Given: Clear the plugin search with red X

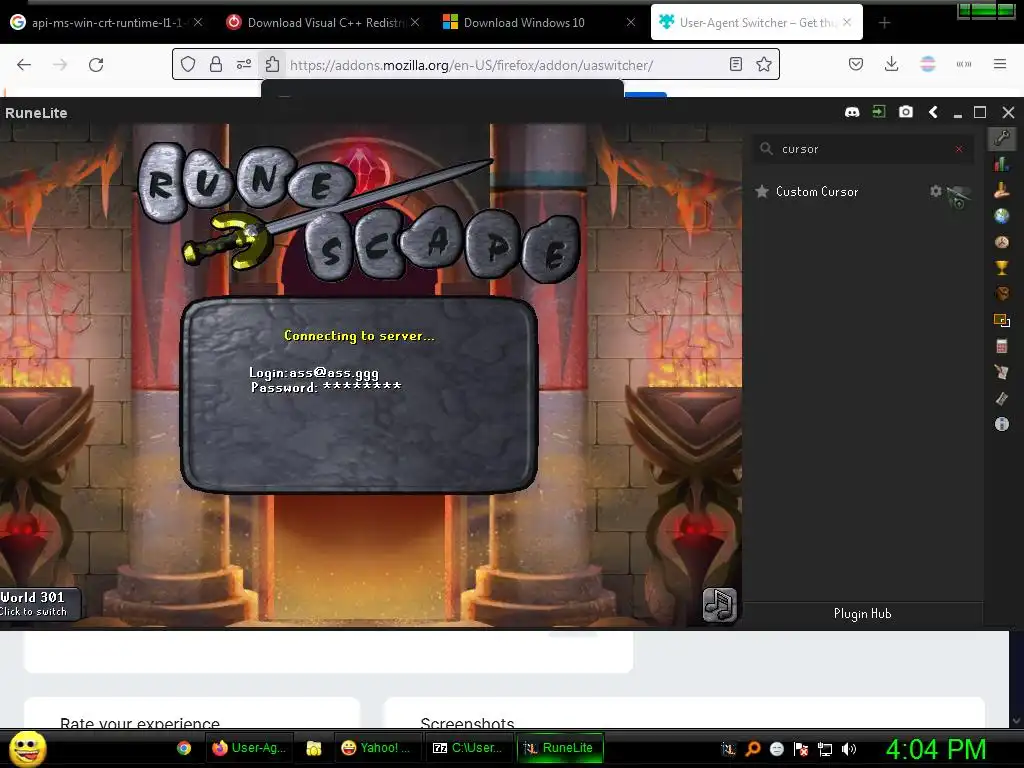Looking at the screenshot, I should (959, 150).
